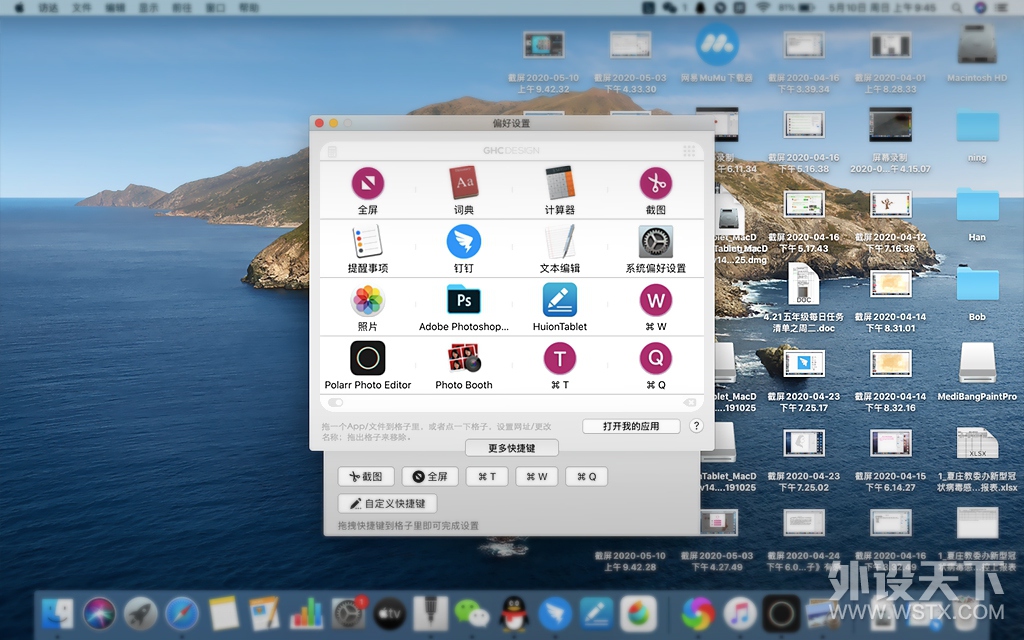Open WeChat from the Dock
This screenshot has height=640, width=1024.
[x=472, y=614]
